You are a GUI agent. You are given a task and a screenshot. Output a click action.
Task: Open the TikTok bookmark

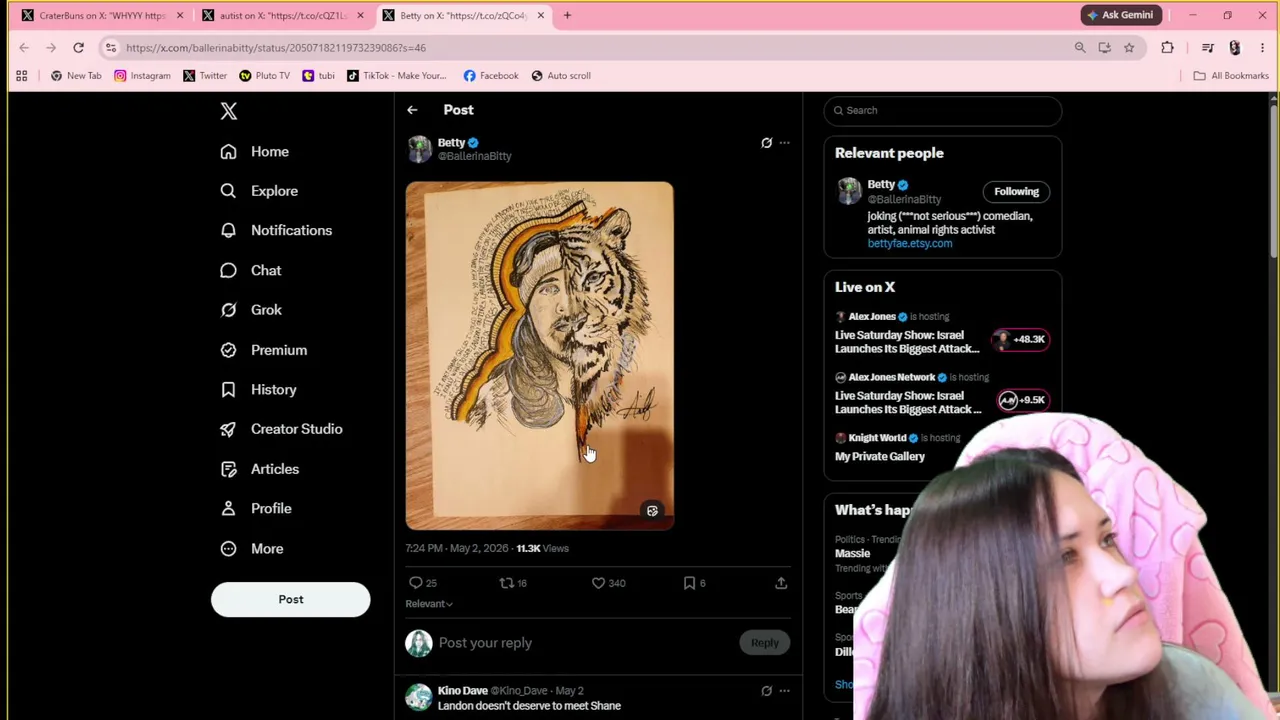396,76
